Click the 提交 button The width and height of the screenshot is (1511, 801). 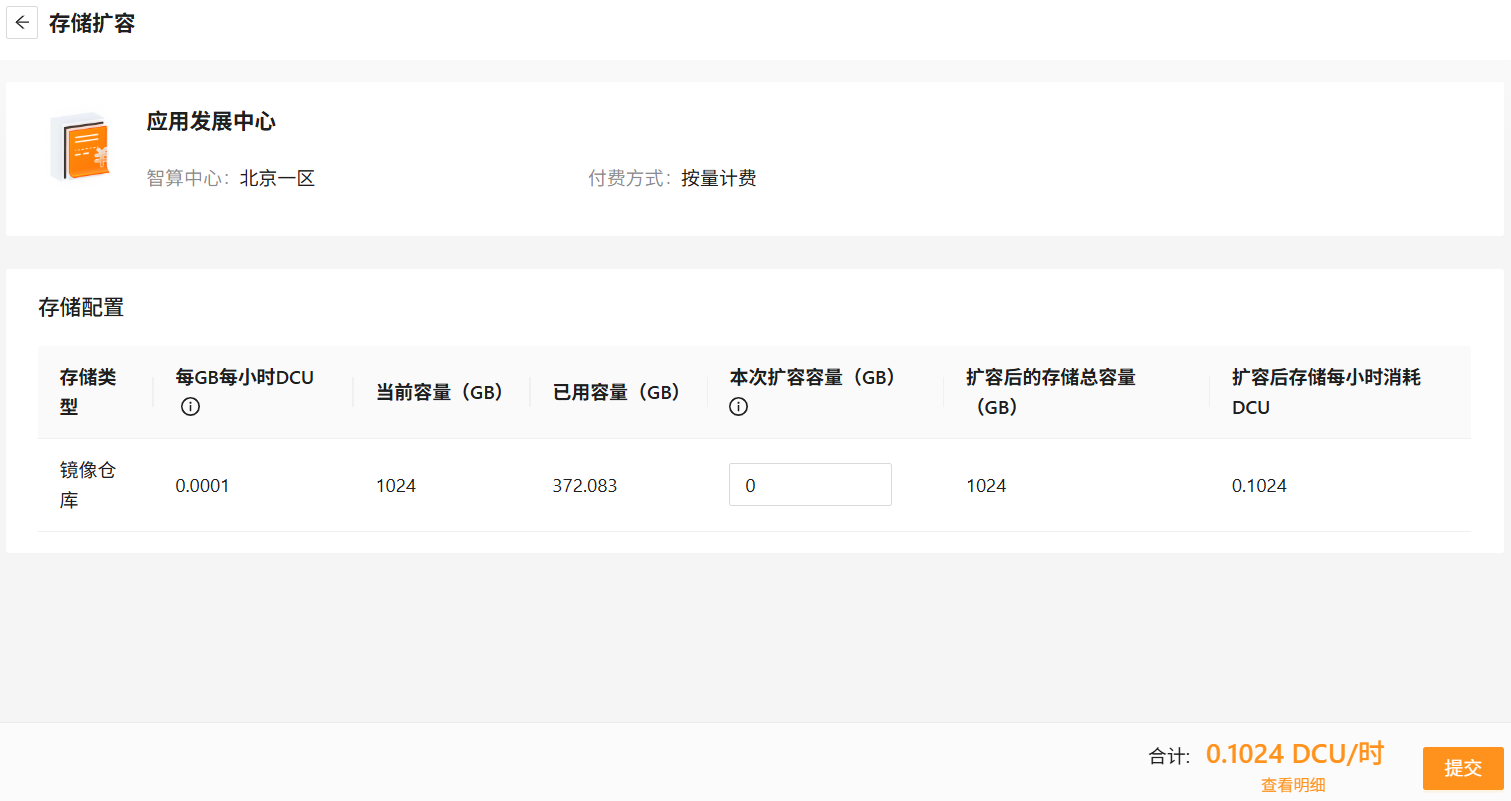1463,768
